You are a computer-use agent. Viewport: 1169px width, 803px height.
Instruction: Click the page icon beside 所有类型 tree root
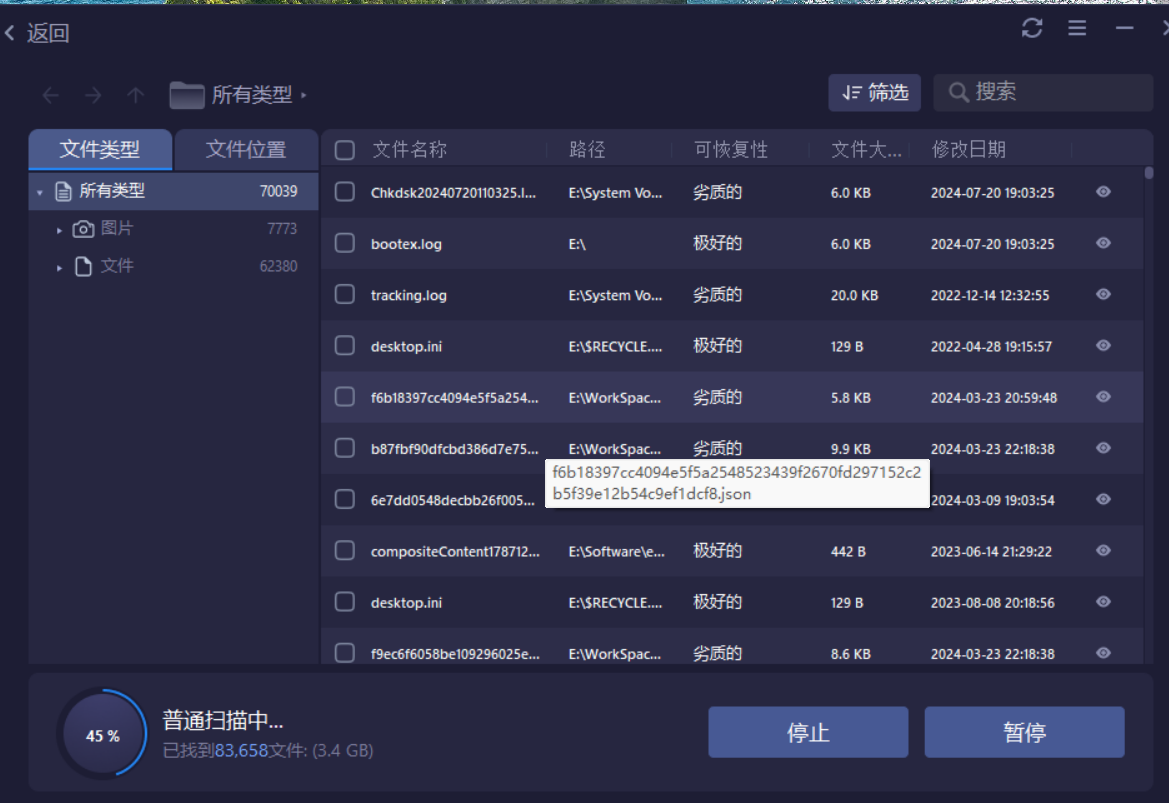pyautogui.click(x=64, y=192)
